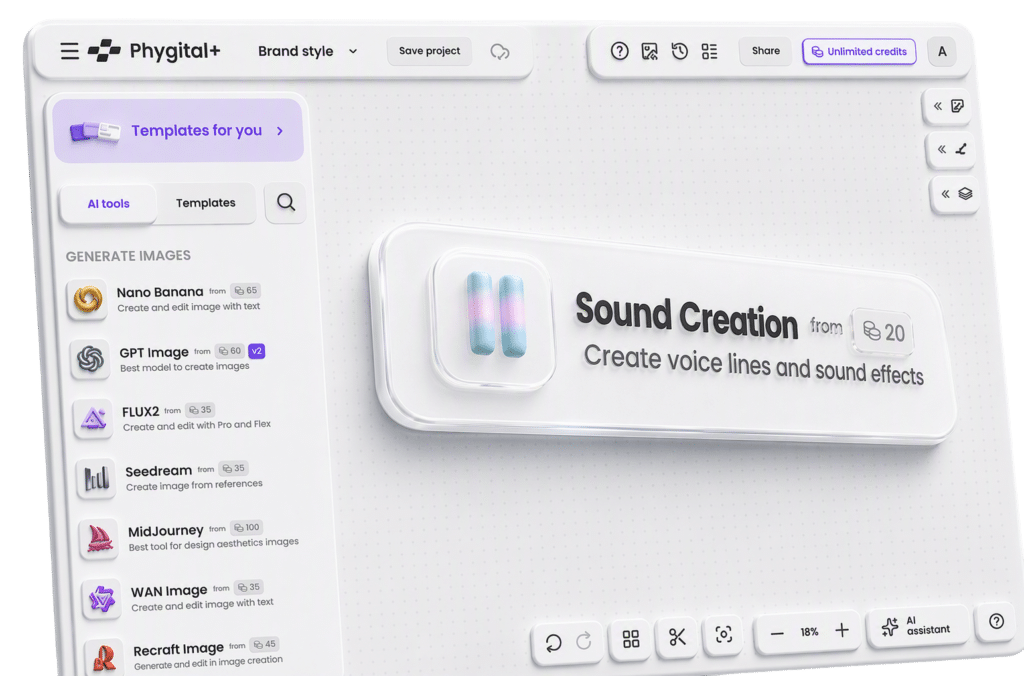Click the FLUX2 title text
Viewport: 1024px width, 676px height.
click(140, 412)
